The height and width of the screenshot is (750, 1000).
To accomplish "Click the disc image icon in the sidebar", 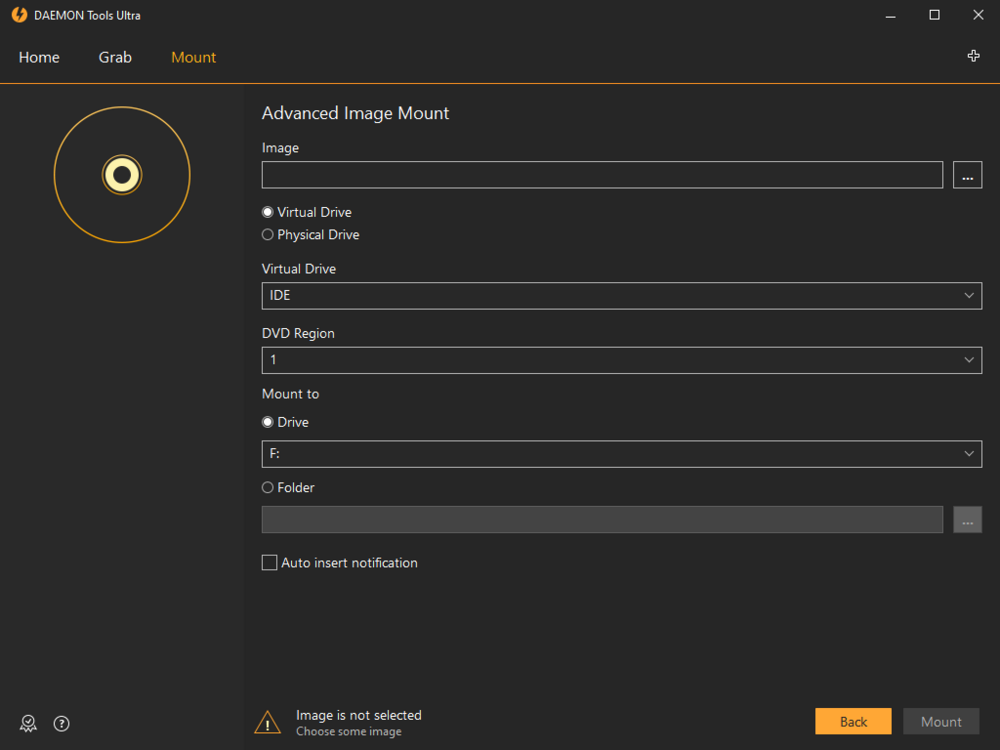I will click(122, 175).
